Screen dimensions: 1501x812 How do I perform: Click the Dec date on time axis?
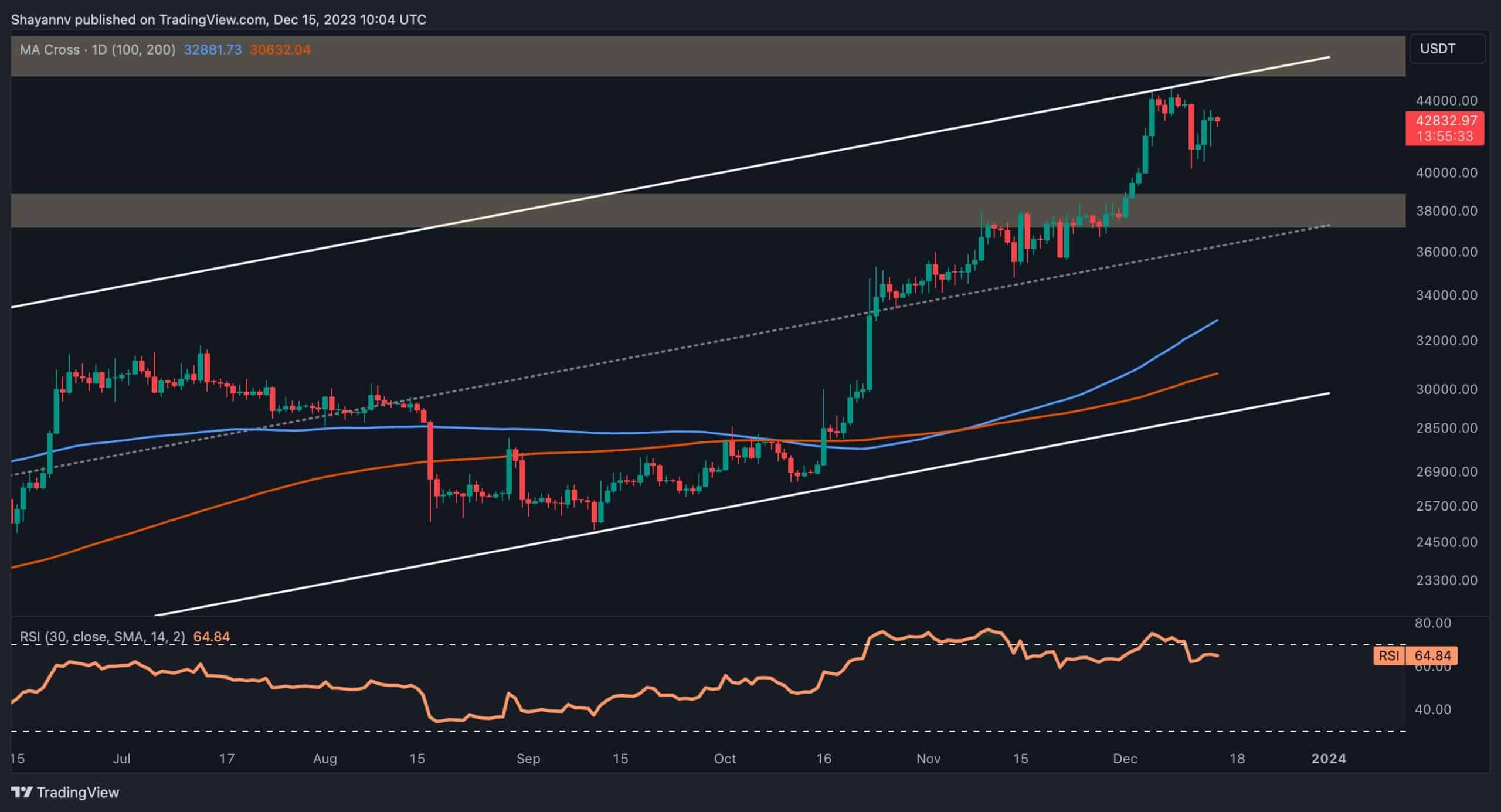[x=1125, y=759]
